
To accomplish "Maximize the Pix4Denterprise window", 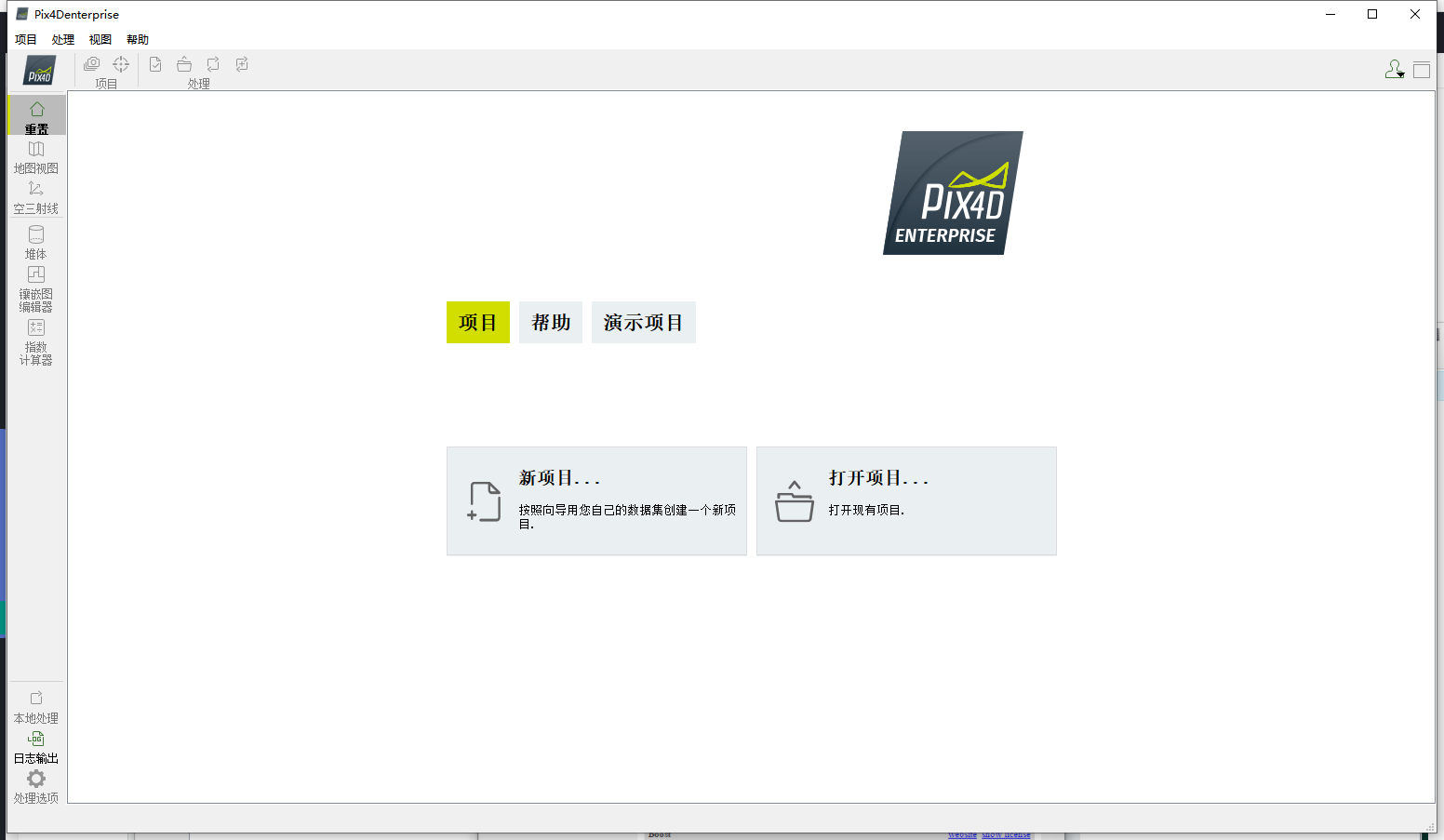I will 1372,14.
